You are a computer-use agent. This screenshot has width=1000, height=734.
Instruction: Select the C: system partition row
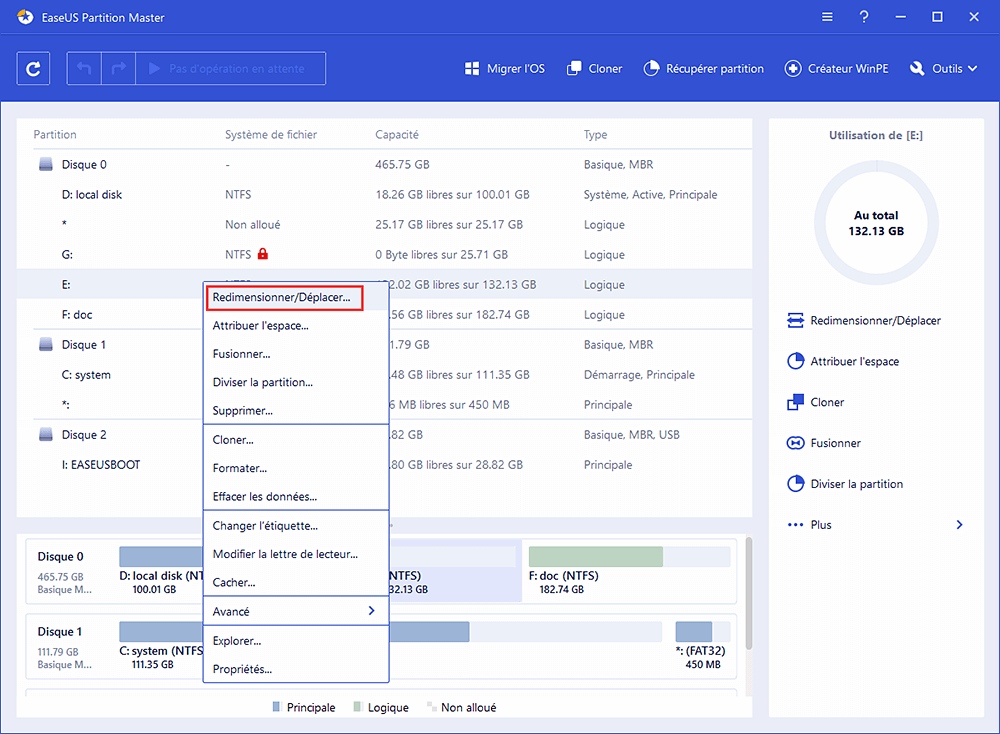385,374
